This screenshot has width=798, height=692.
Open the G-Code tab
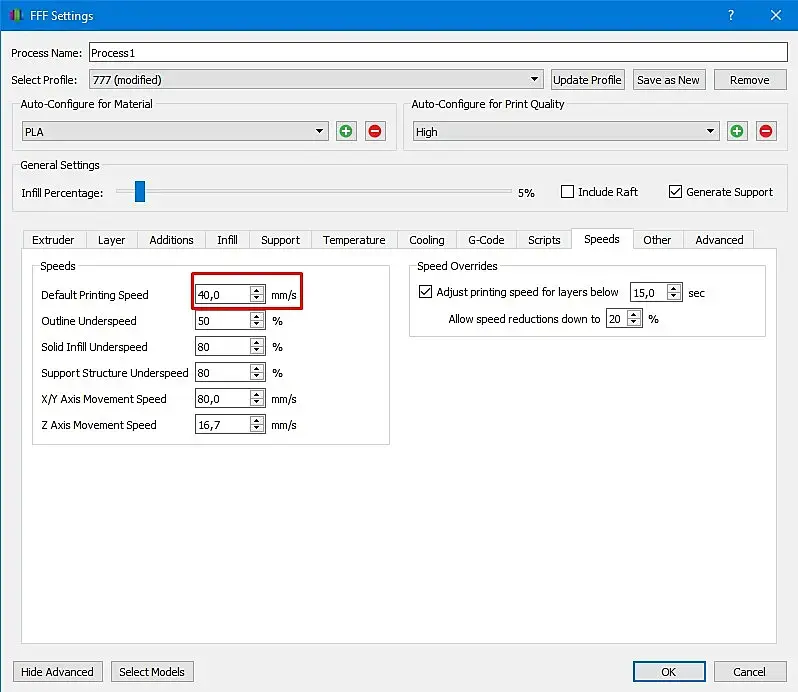pos(486,240)
